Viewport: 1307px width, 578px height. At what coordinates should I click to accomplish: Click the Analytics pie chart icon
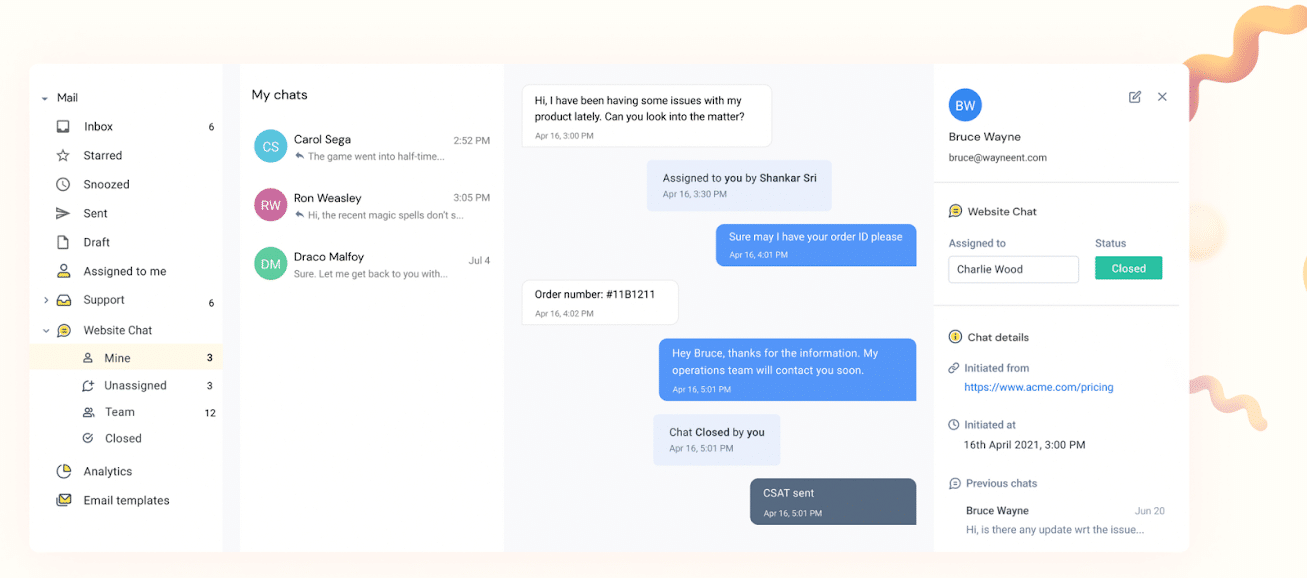click(x=64, y=471)
